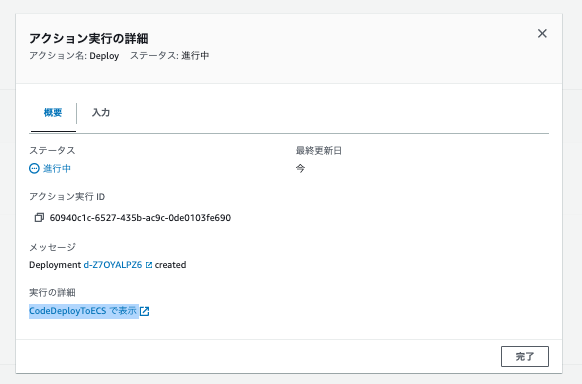Open external link icon next to d-Z7OYALPZ6
Image resolution: width=582 pixels, height=384 pixels.
pyautogui.click(x=148, y=265)
